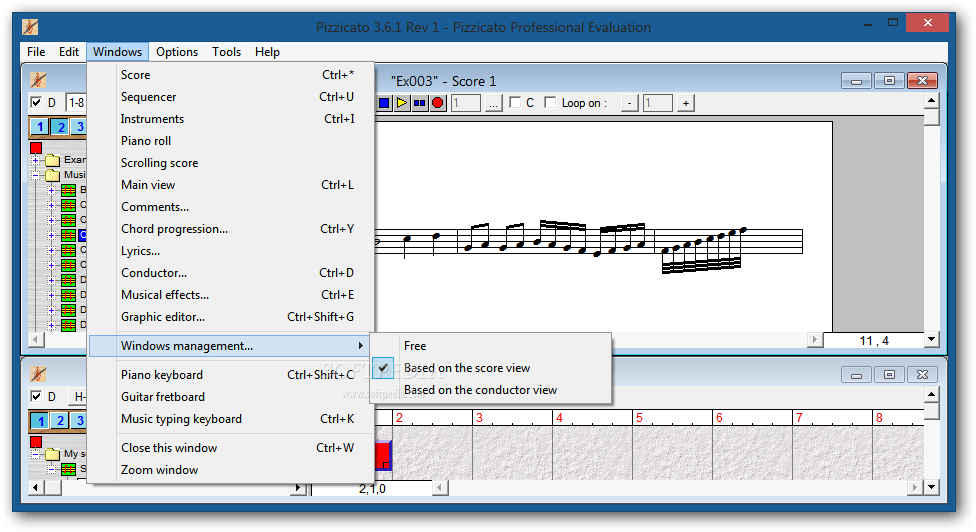976x532 pixels.
Task: Click the red block in sequencer measure 1
Action: tap(383, 455)
